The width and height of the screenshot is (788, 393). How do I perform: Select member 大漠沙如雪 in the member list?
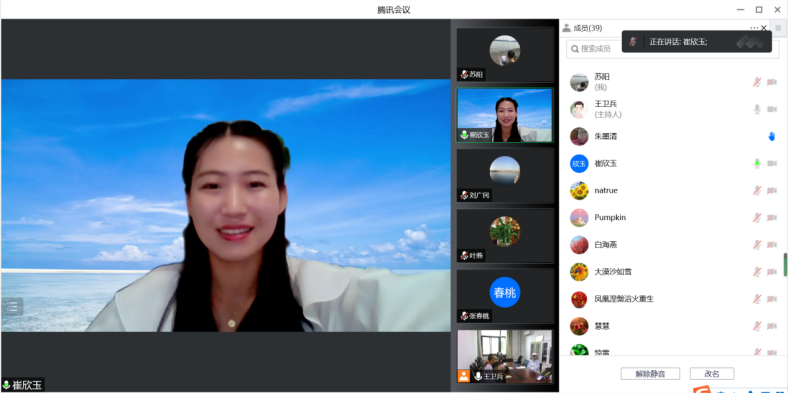pos(673,272)
